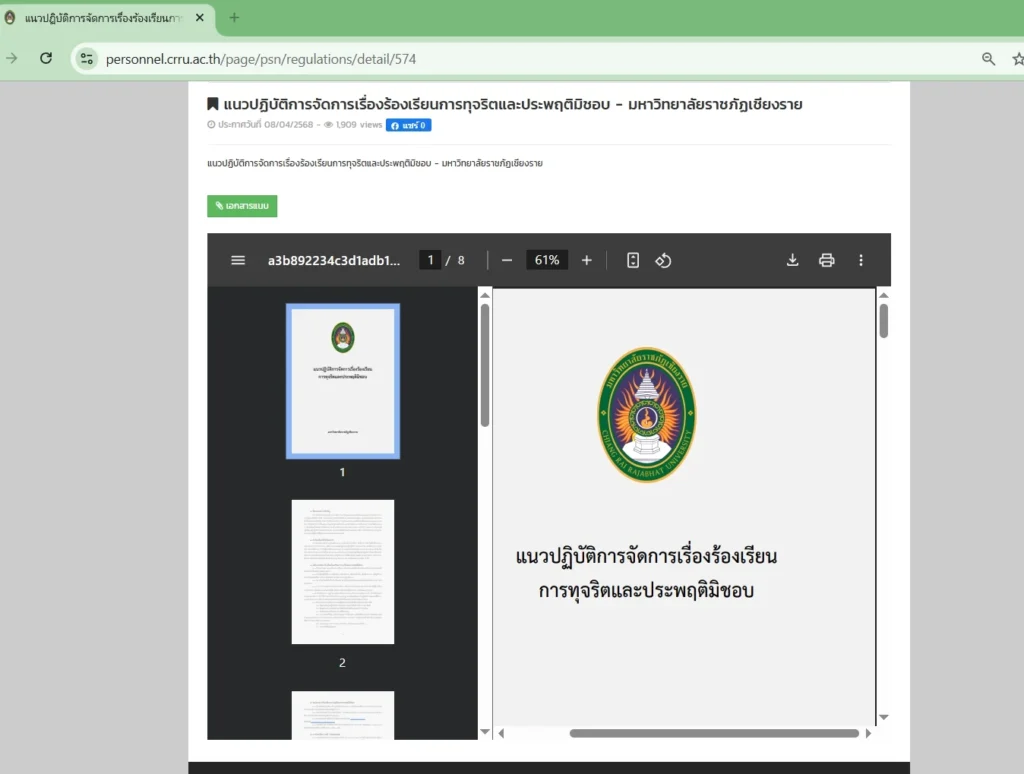Click the horizontal scroll-left arrow

coord(501,734)
